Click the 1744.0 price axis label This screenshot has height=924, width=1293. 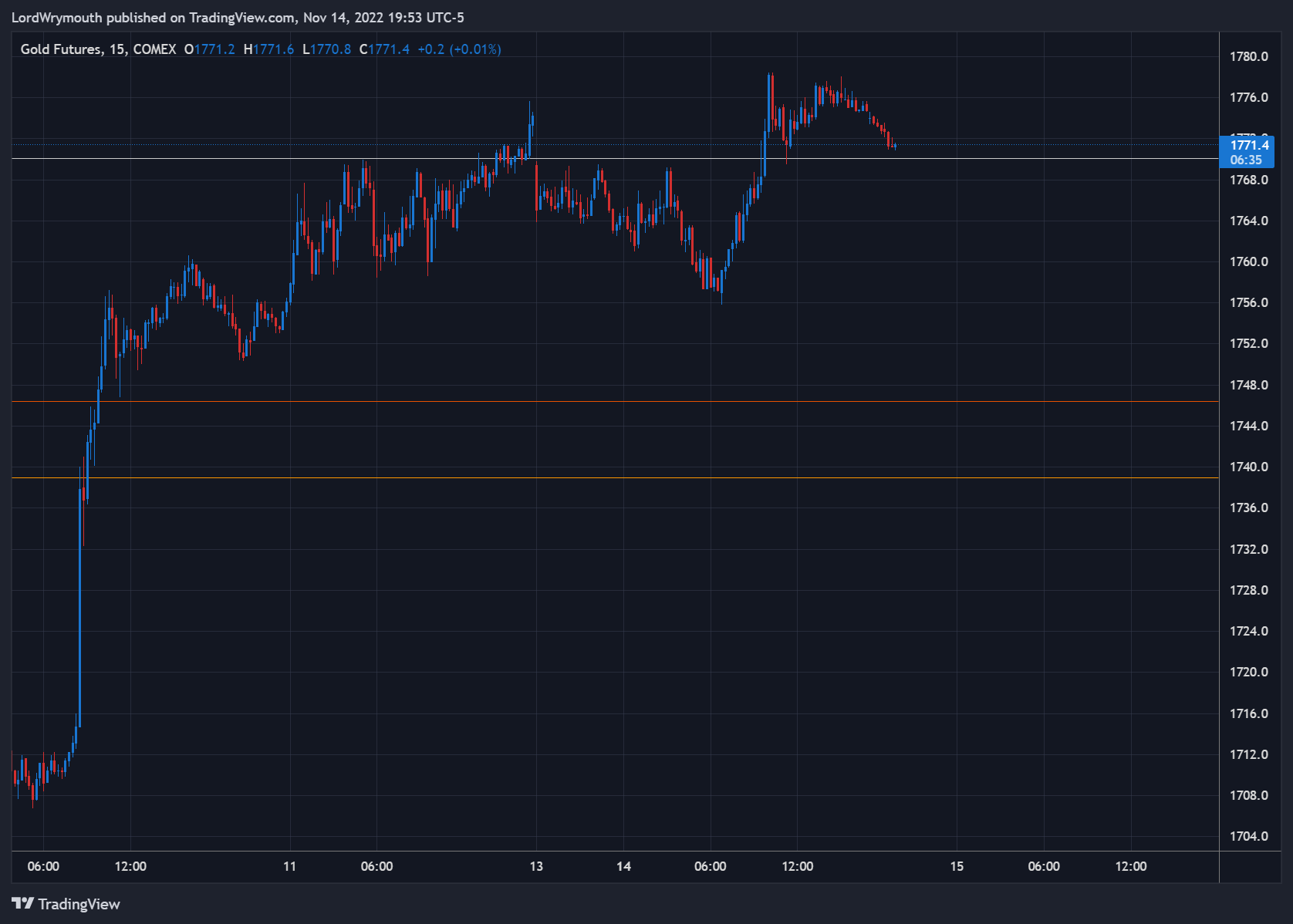[1249, 426]
